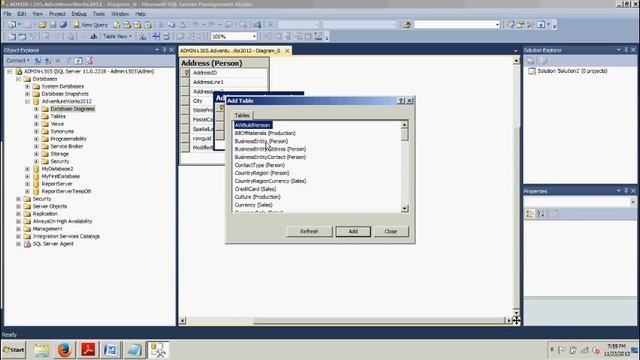Screen dimensions: 640x360
Task: Click the SQL Server Management Studio taskbar icon
Action: click(x=158, y=350)
